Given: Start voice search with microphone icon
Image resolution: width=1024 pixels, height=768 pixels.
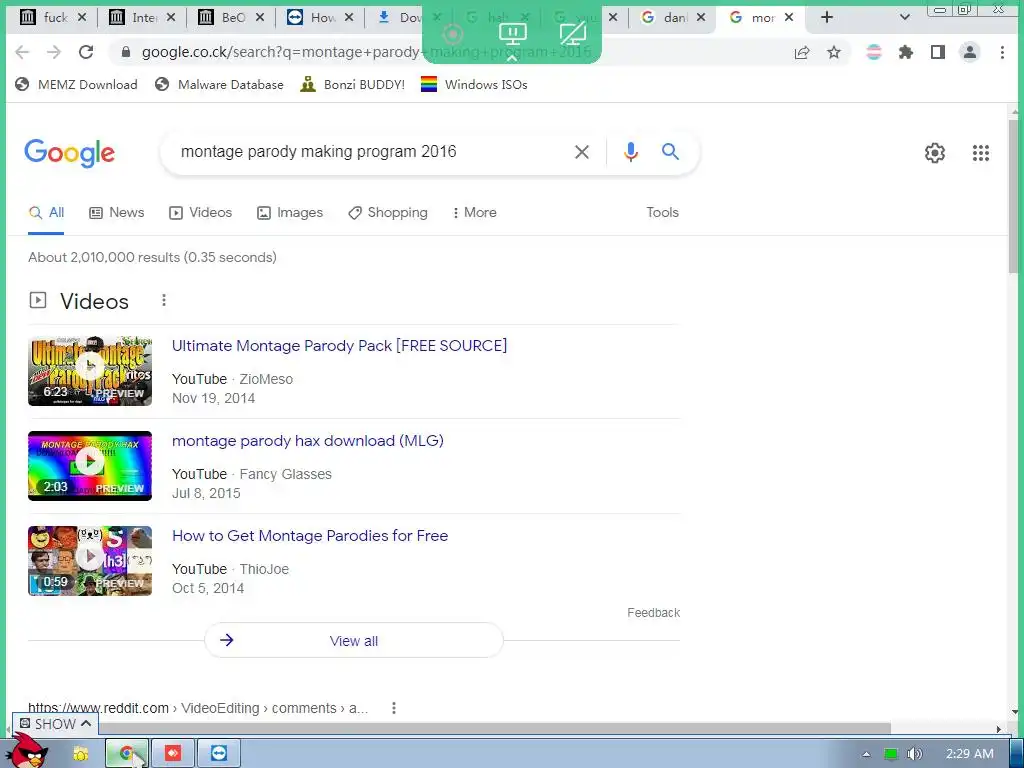Looking at the screenshot, I should click(x=630, y=152).
